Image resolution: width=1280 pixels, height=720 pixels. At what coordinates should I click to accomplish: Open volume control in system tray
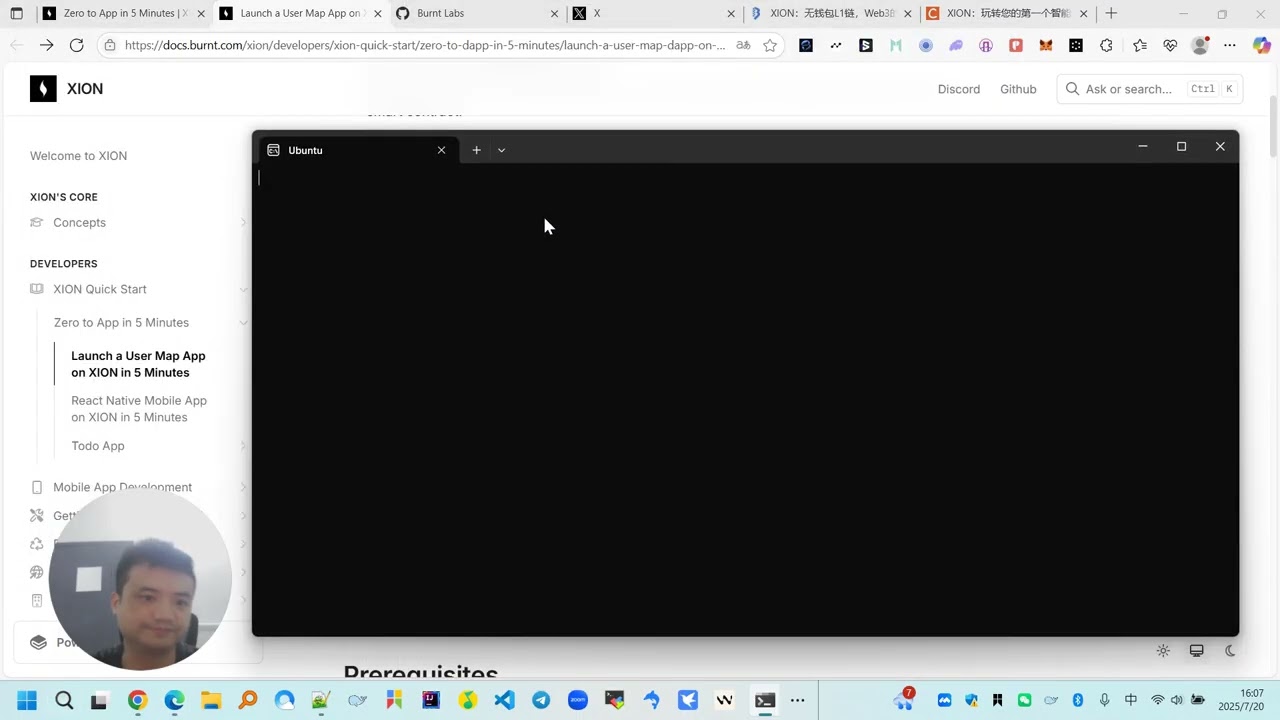point(1177,700)
